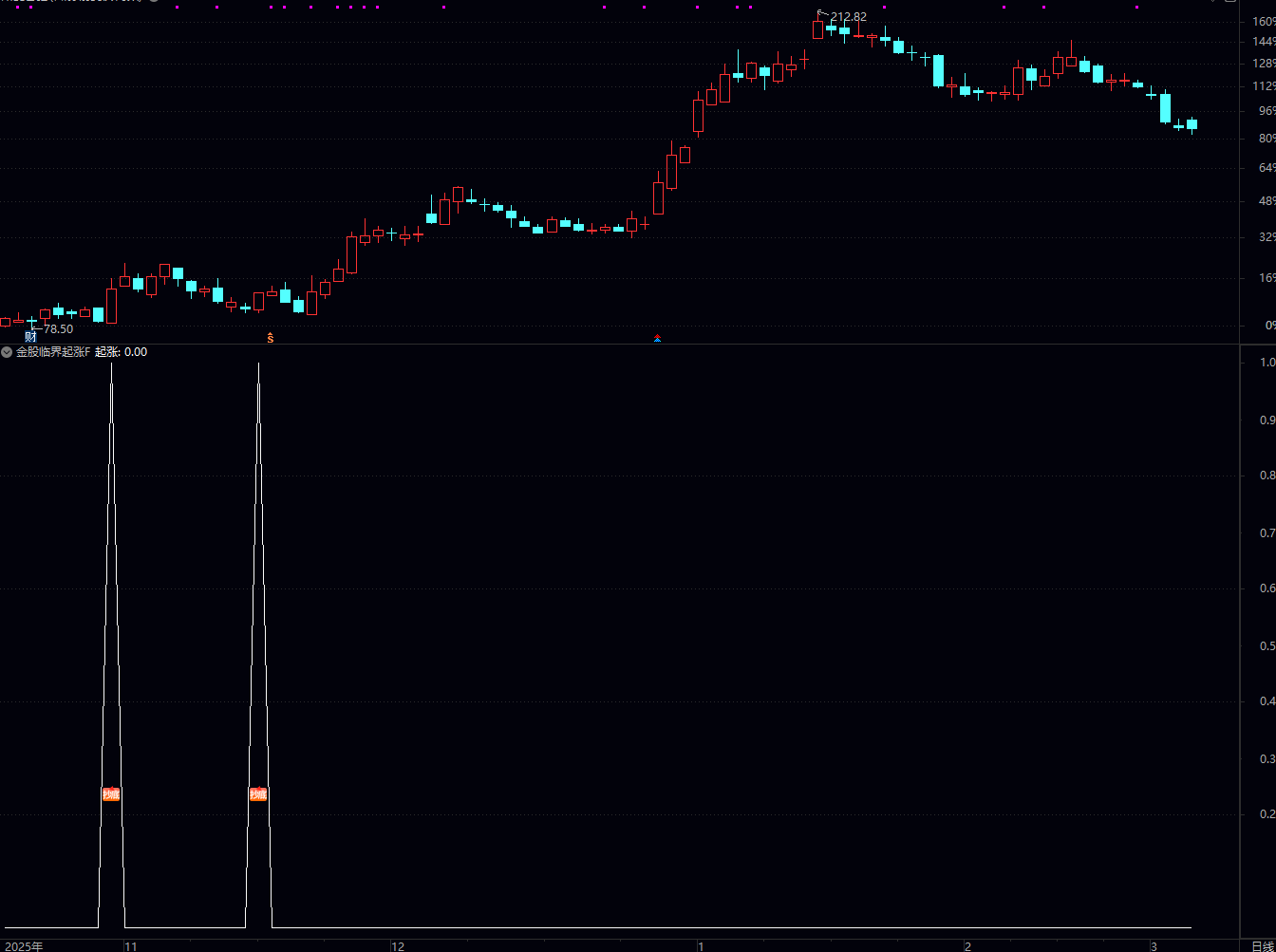Click the 2025年 date axis label
1276x952 pixels.
25,945
